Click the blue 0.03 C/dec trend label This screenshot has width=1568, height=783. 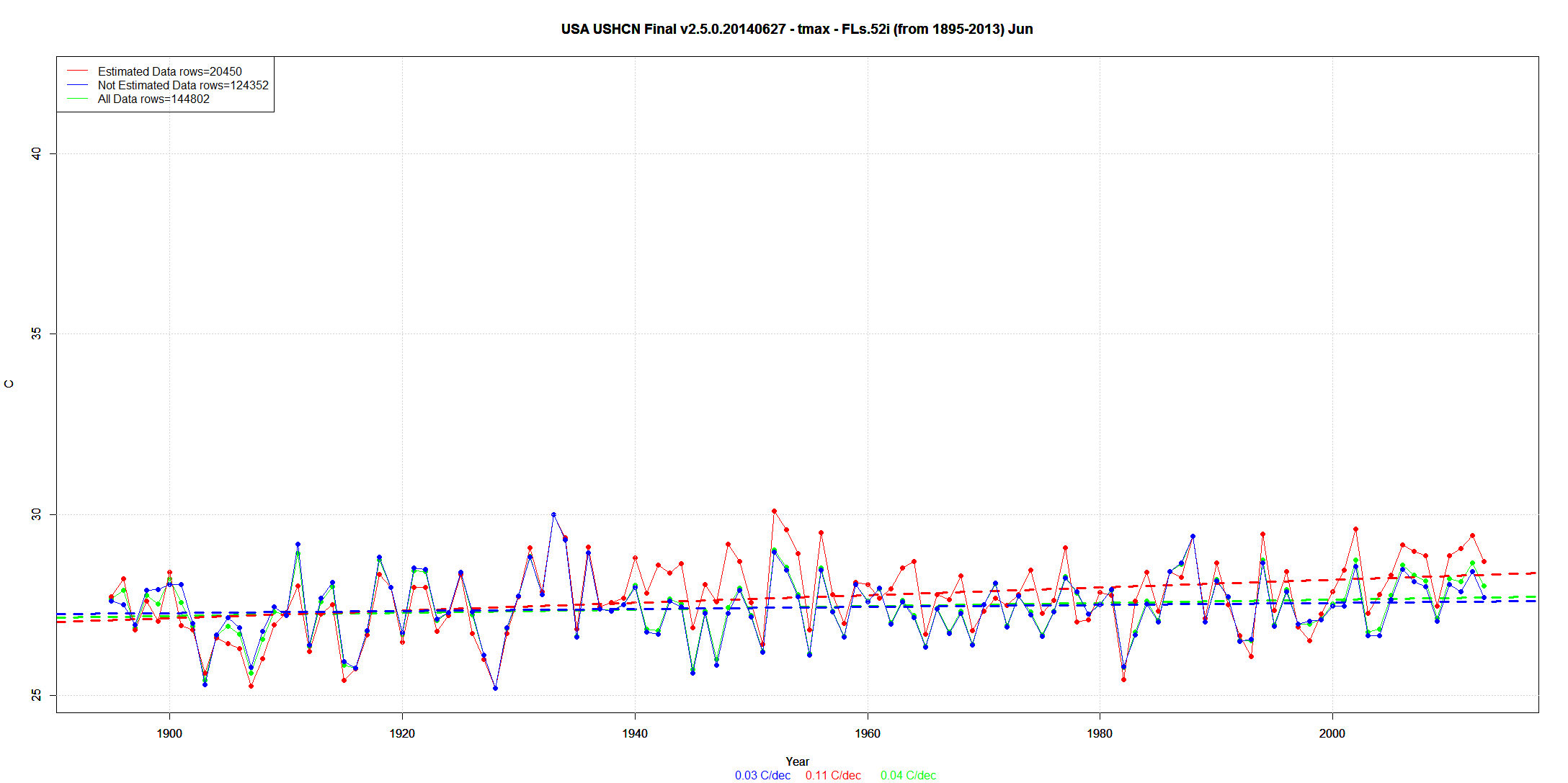point(762,775)
